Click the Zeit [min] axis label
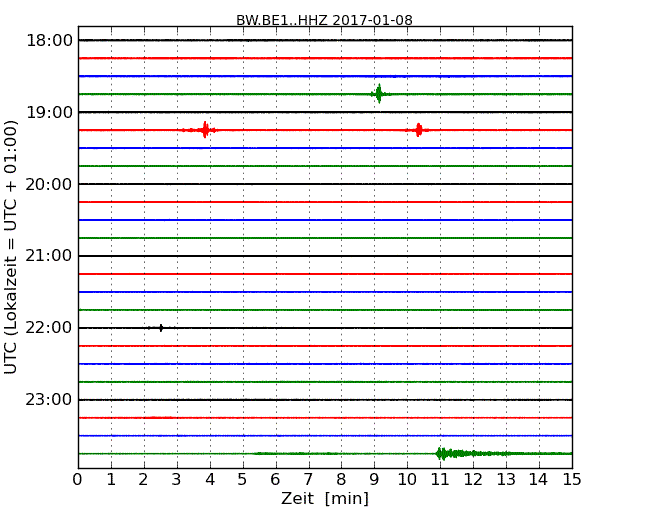 pyautogui.click(x=325, y=498)
